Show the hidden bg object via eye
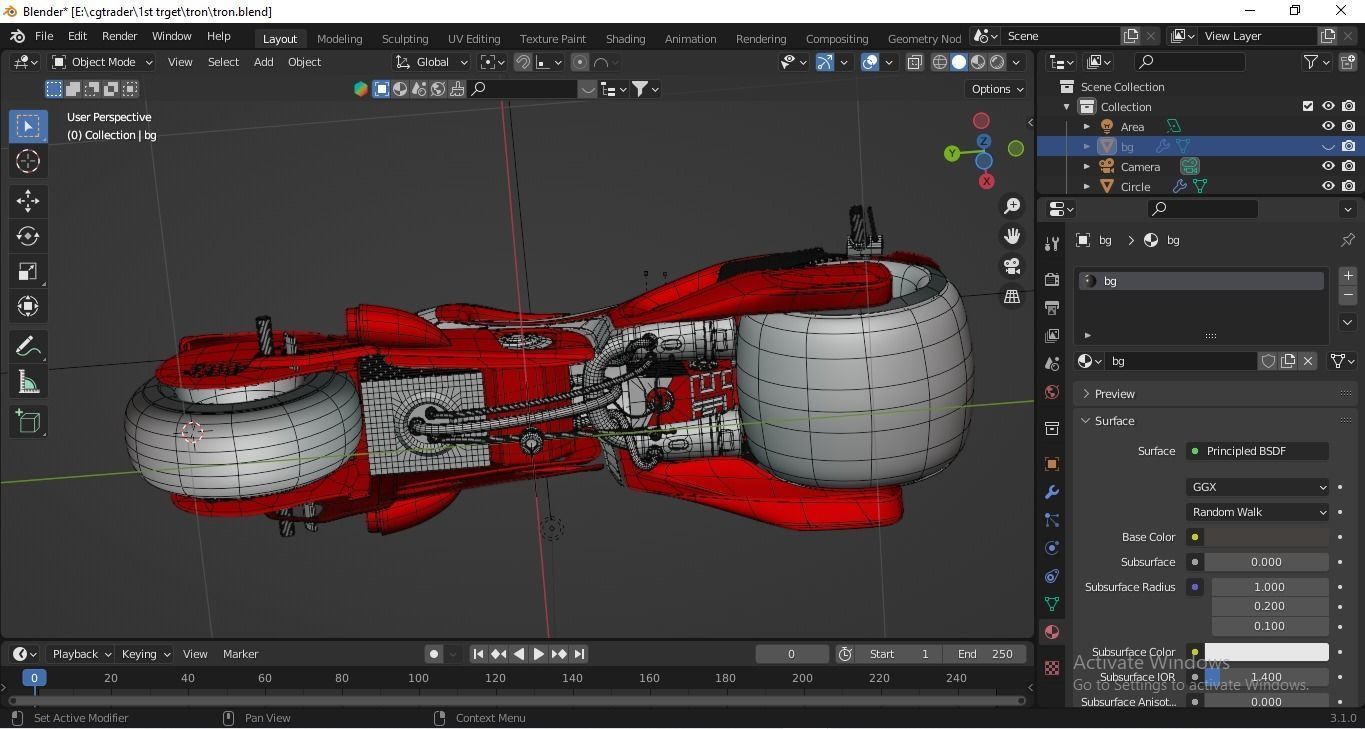 (1328, 146)
